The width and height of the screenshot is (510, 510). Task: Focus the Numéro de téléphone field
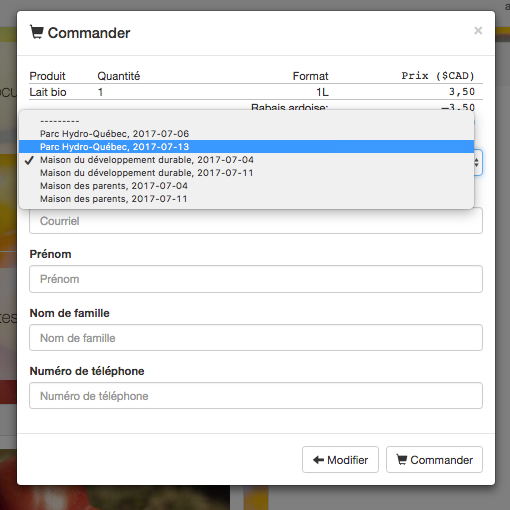click(256, 396)
